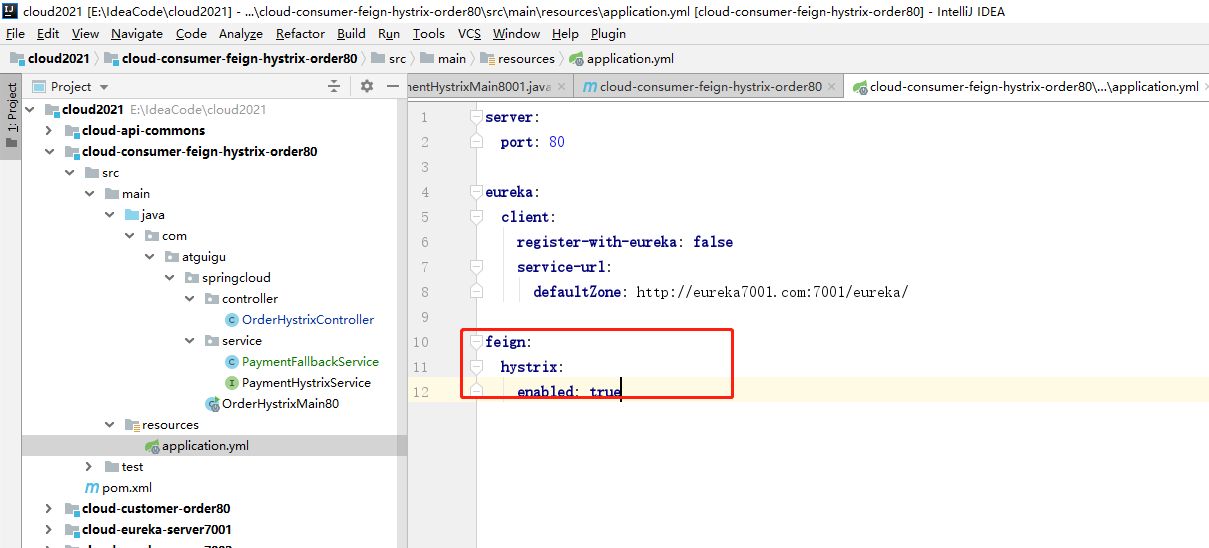Fold the eureka block at line 4
Image resolution: width=1209 pixels, height=548 pixels.
(x=477, y=192)
